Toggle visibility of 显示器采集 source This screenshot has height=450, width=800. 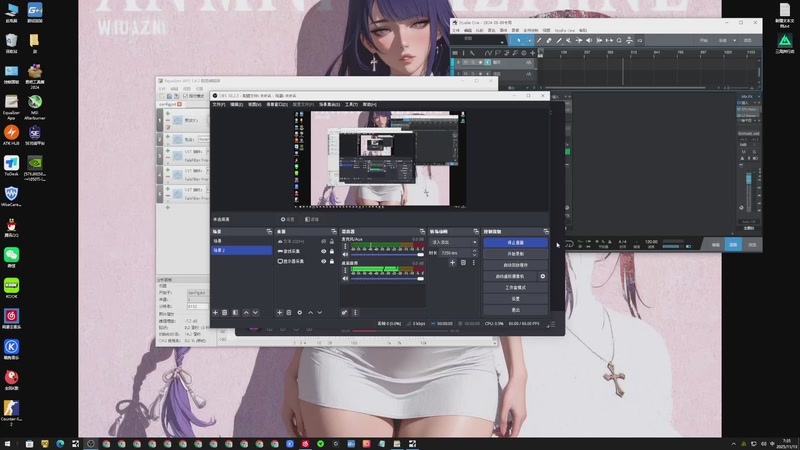(323, 261)
